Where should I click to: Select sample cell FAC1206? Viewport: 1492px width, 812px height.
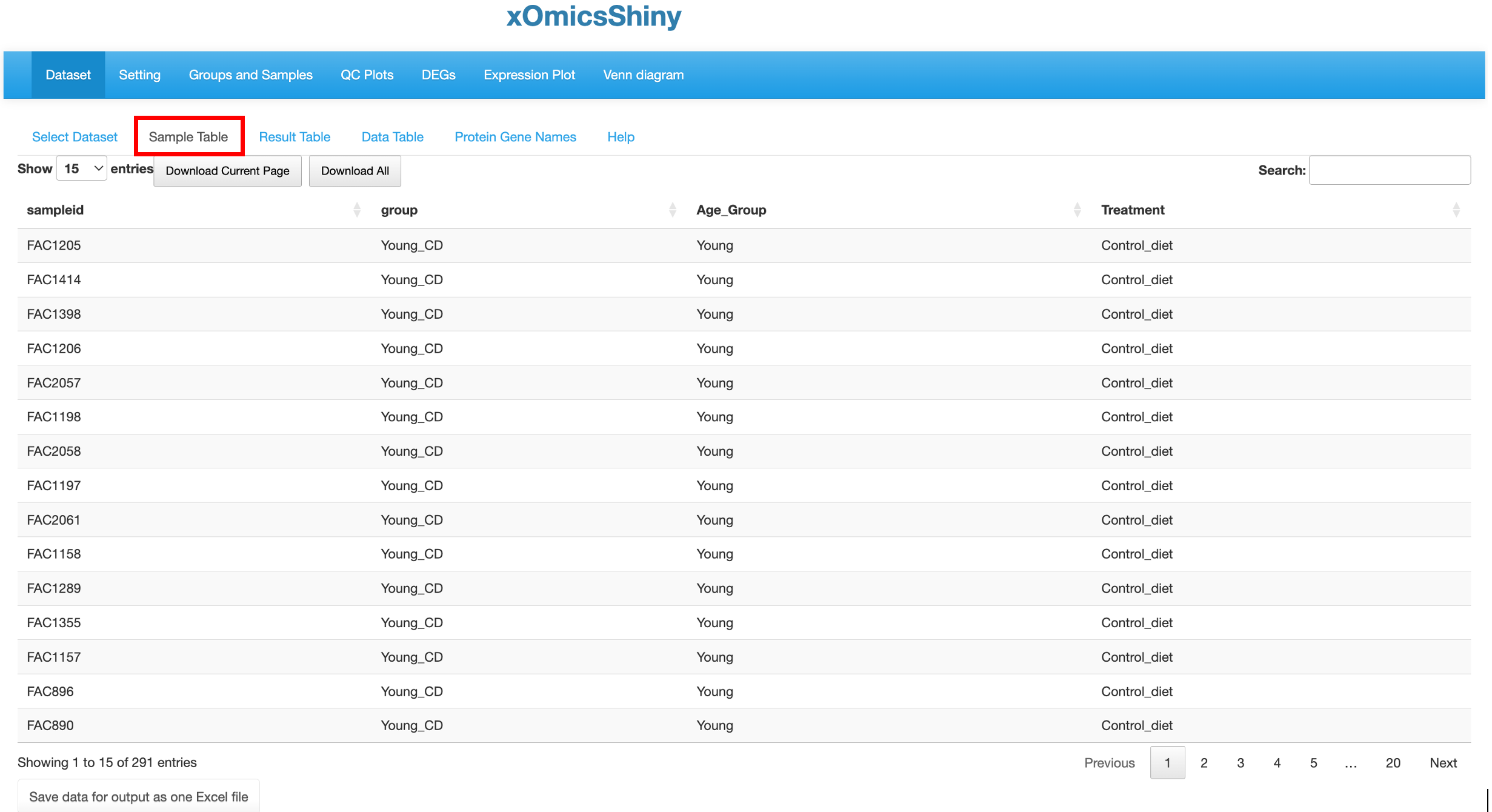tap(54, 348)
